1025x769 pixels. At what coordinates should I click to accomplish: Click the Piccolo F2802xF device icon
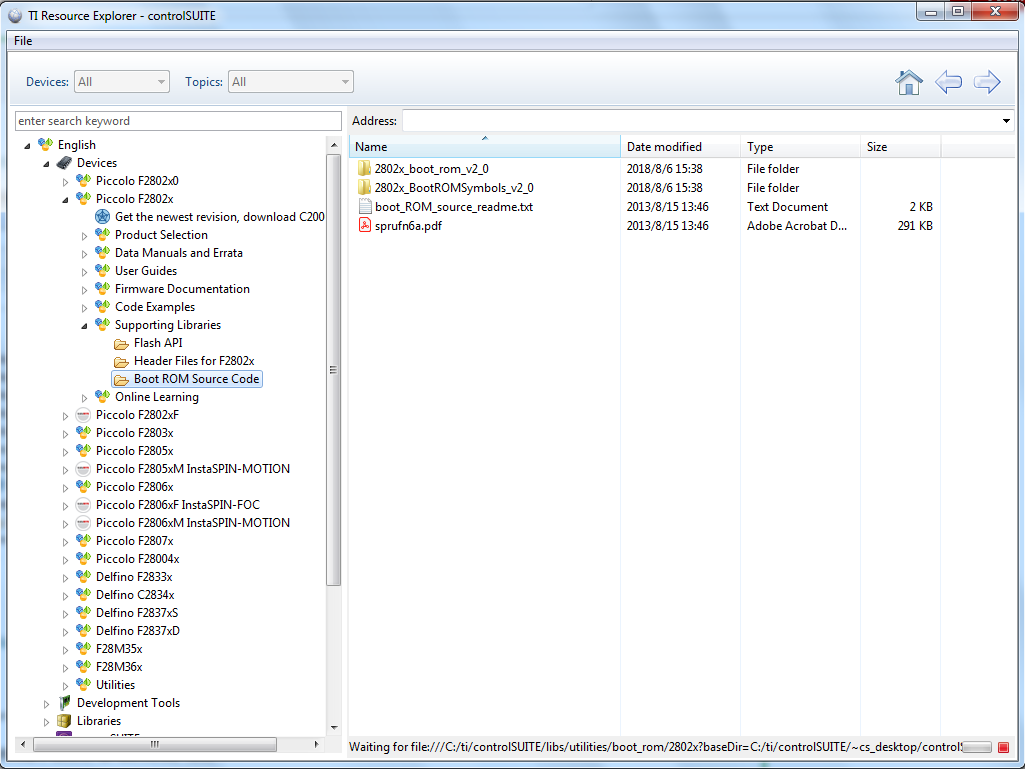pyautogui.click(x=83, y=415)
